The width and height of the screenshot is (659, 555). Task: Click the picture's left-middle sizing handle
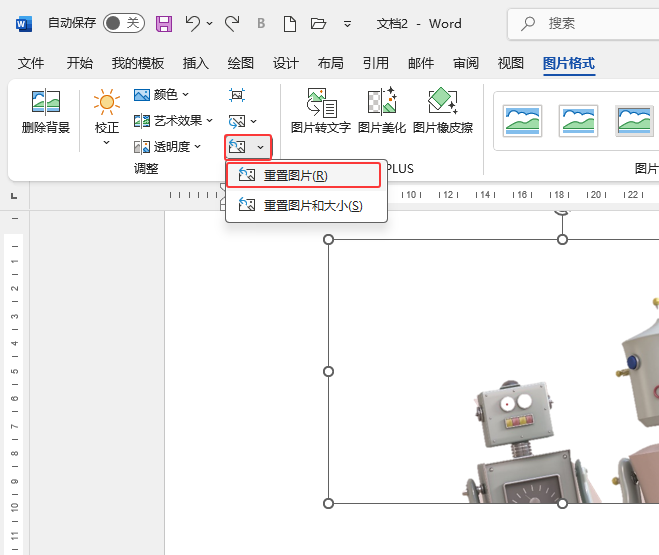[x=328, y=371]
